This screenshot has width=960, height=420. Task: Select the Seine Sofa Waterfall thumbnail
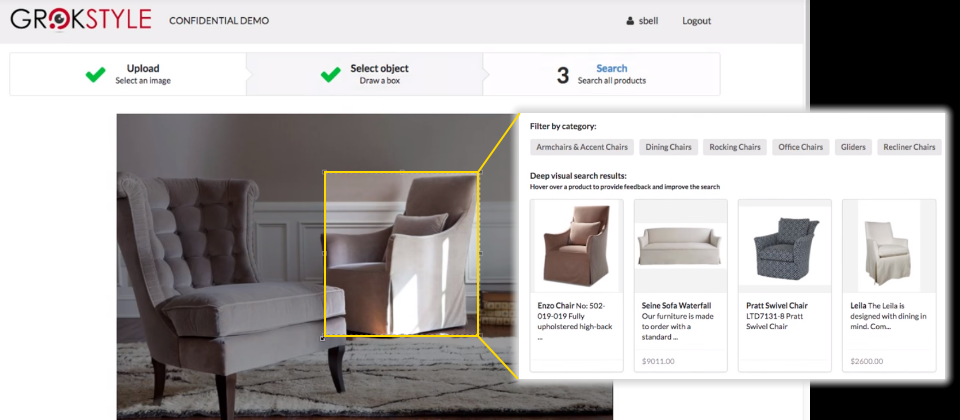pos(680,246)
